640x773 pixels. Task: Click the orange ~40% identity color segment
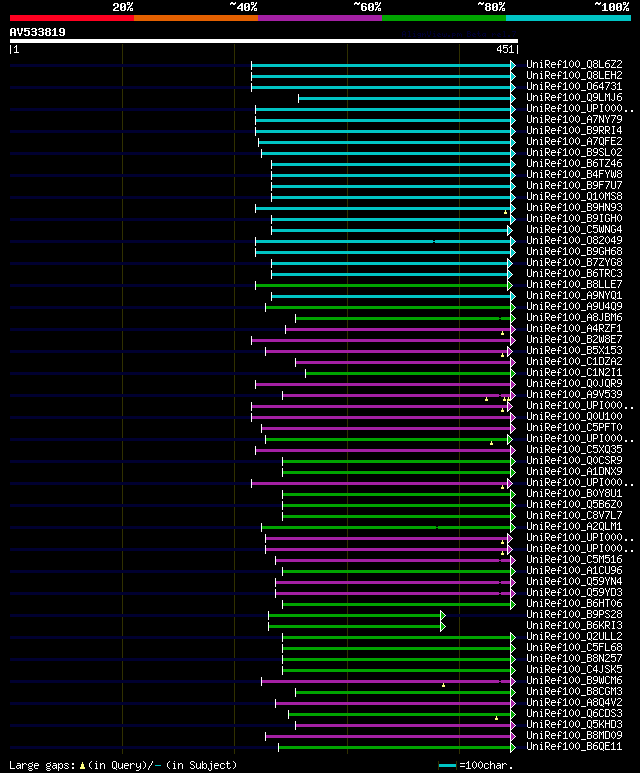point(196,18)
